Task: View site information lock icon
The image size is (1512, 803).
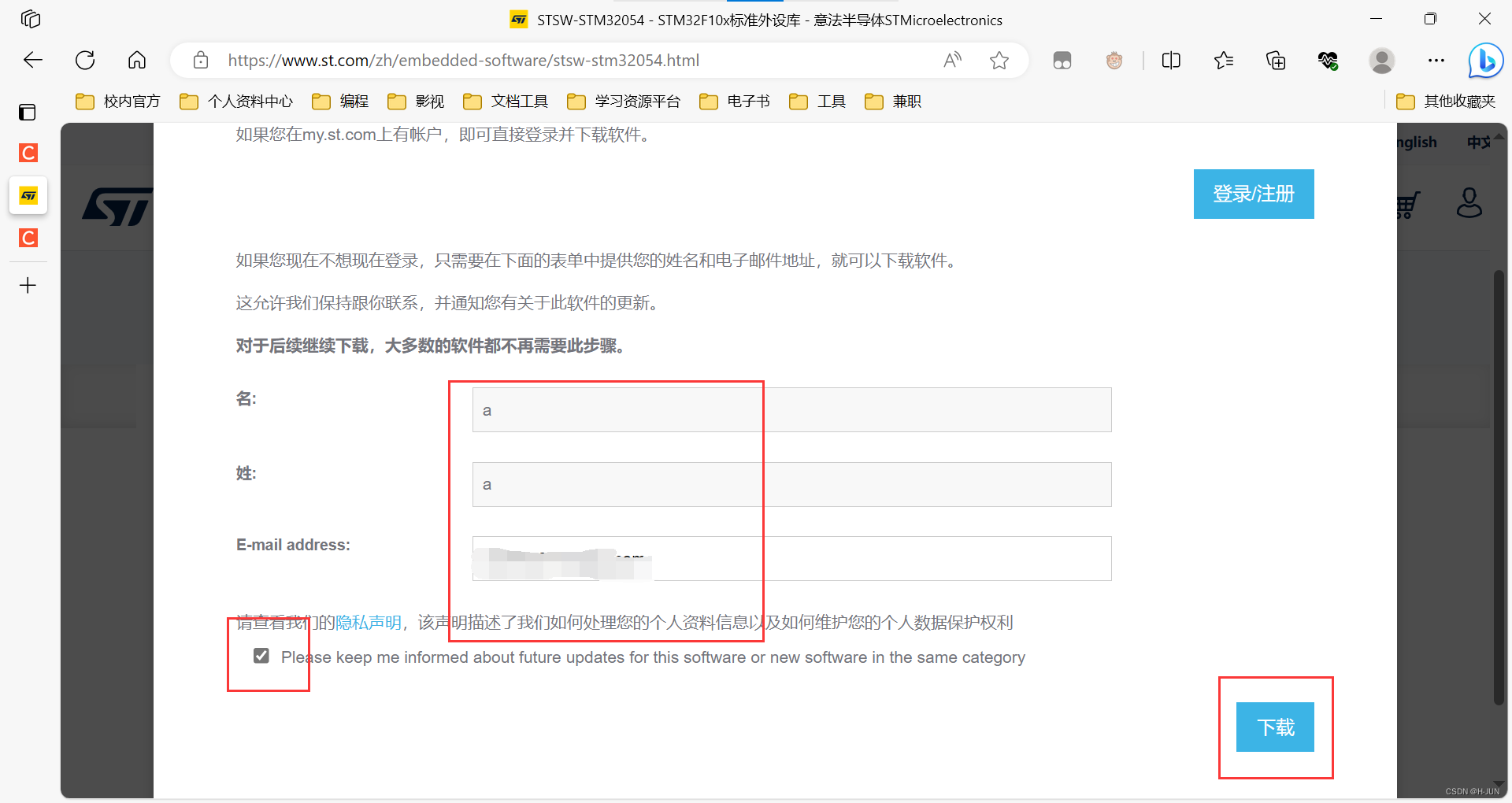Action: (201, 60)
